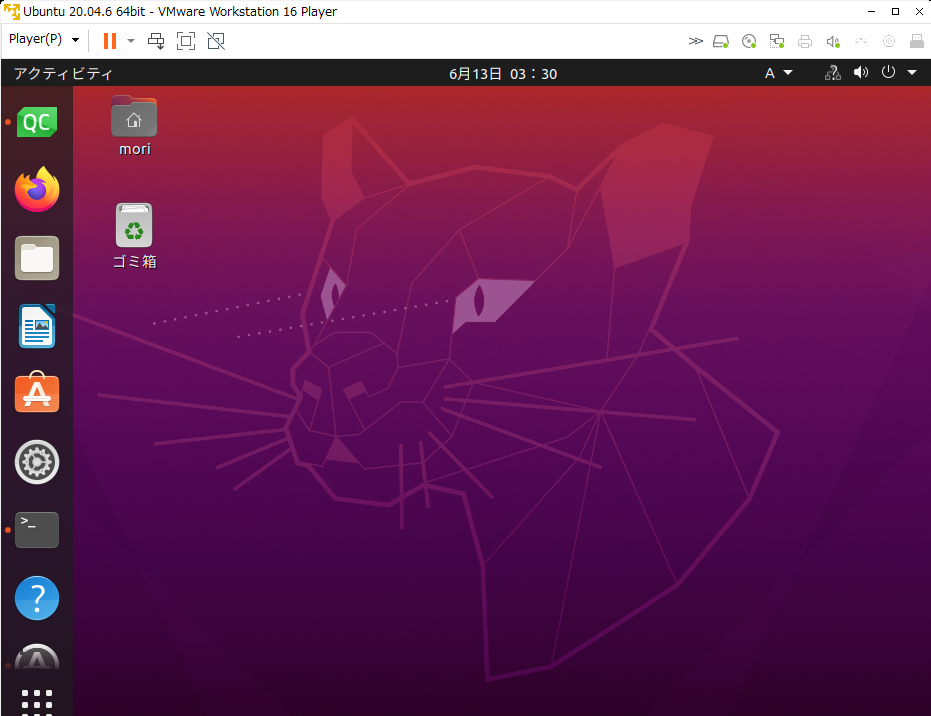The image size is (931, 716).
Task: Open the Player(P) menu
Action: pyautogui.click(x=44, y=39)
